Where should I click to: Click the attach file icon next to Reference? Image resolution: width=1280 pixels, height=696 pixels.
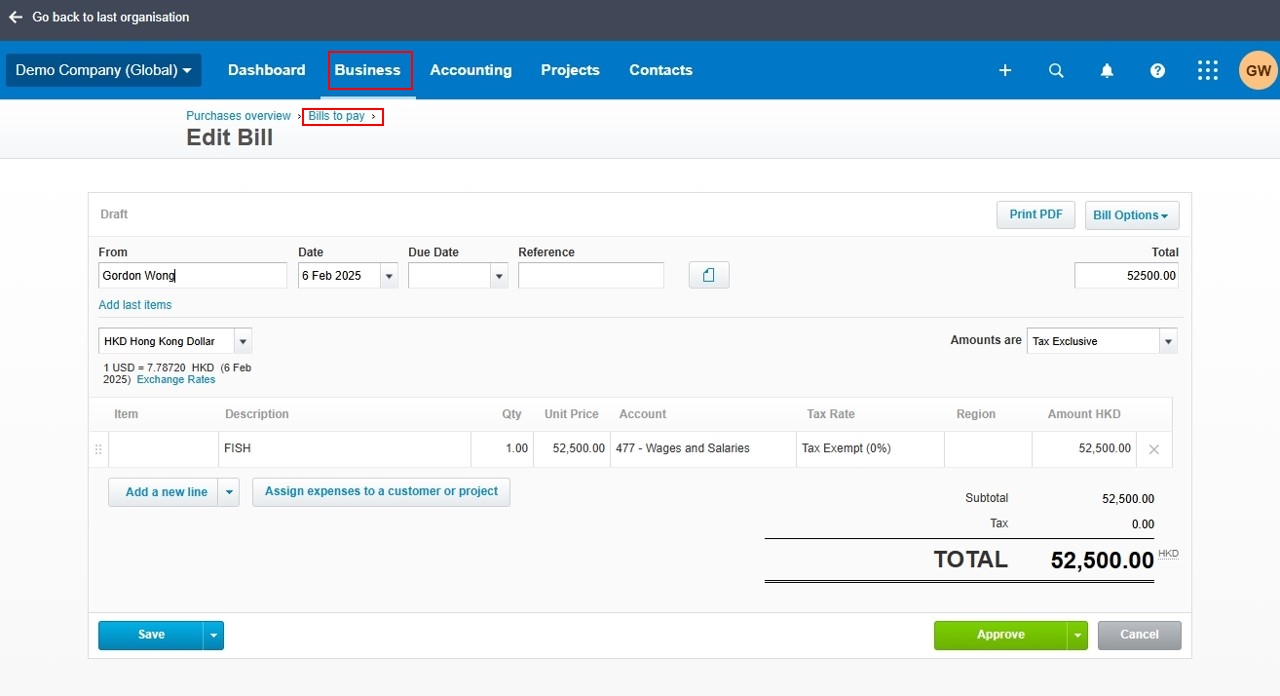point(709,275)
